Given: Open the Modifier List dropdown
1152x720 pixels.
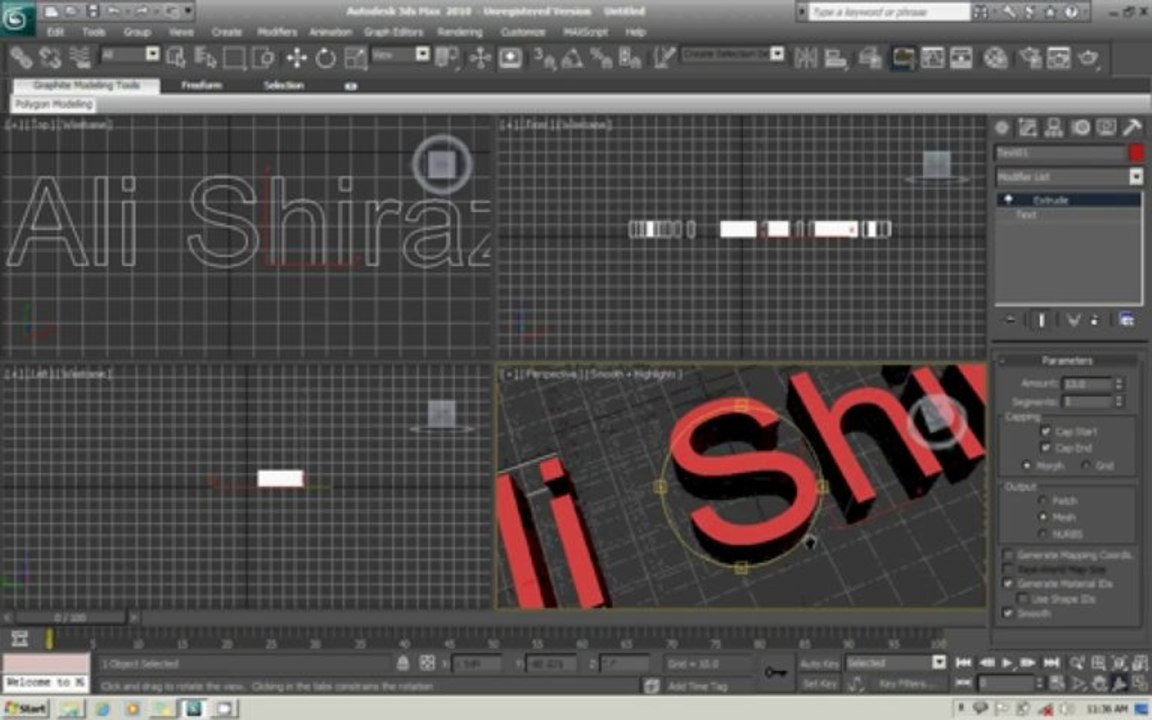Looking at the screenshot, I should coord(1069,176).
